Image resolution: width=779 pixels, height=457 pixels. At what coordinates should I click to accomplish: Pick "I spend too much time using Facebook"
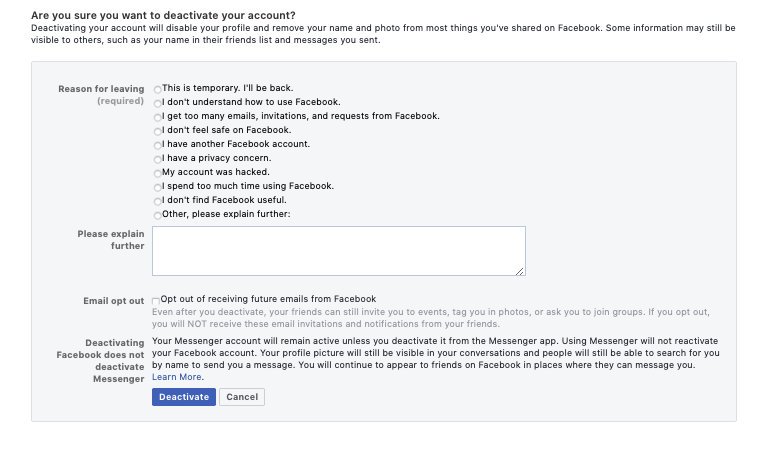point(157,188)
